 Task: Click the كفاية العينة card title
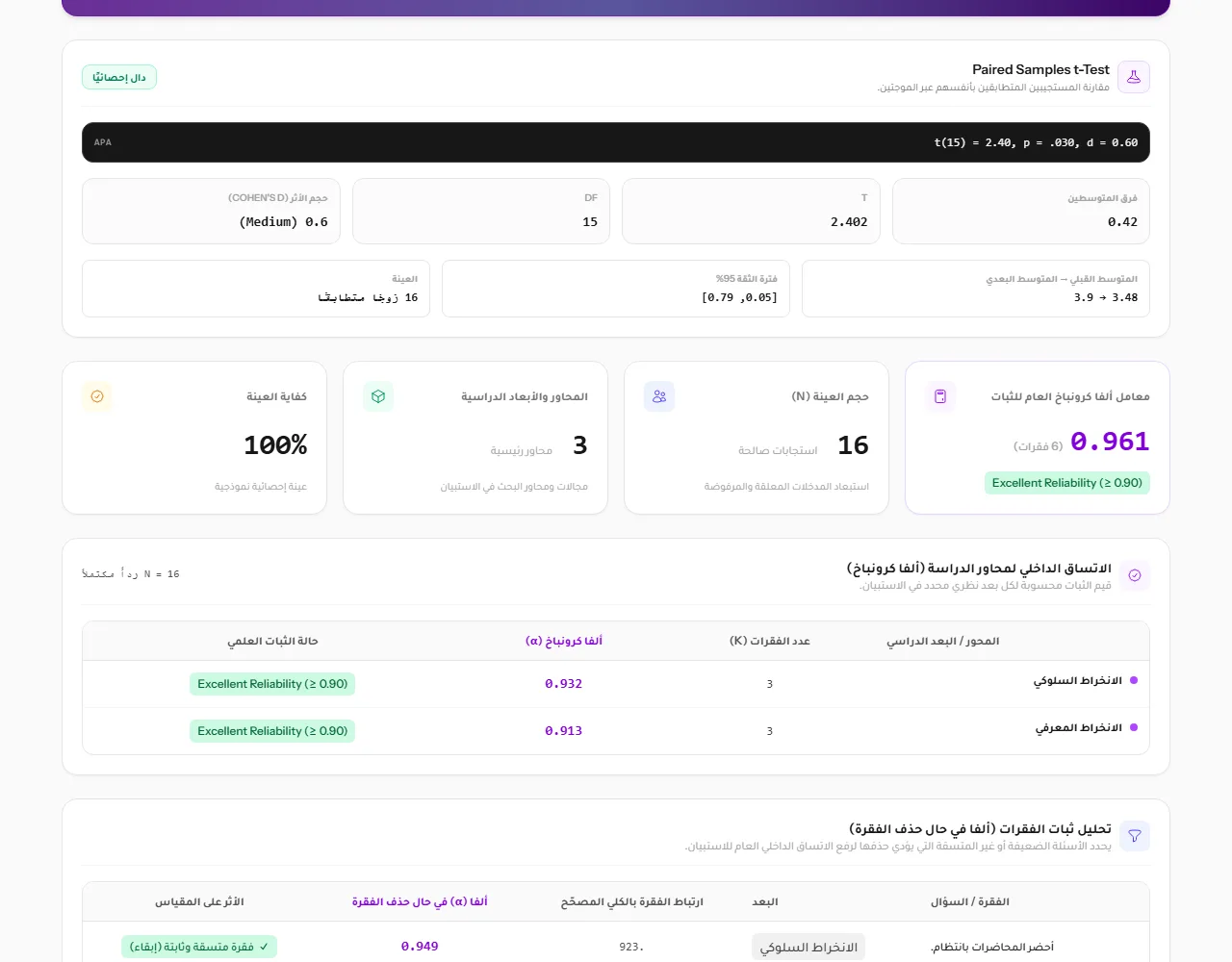tap(276, 396)
